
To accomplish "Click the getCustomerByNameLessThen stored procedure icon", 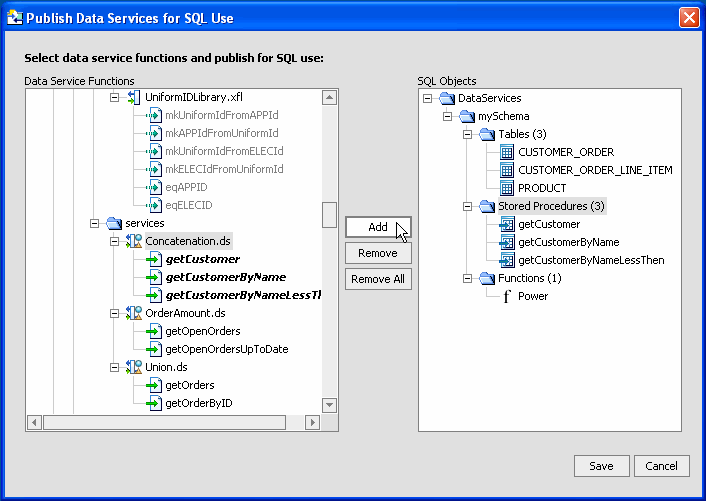I will pos(507,260).
